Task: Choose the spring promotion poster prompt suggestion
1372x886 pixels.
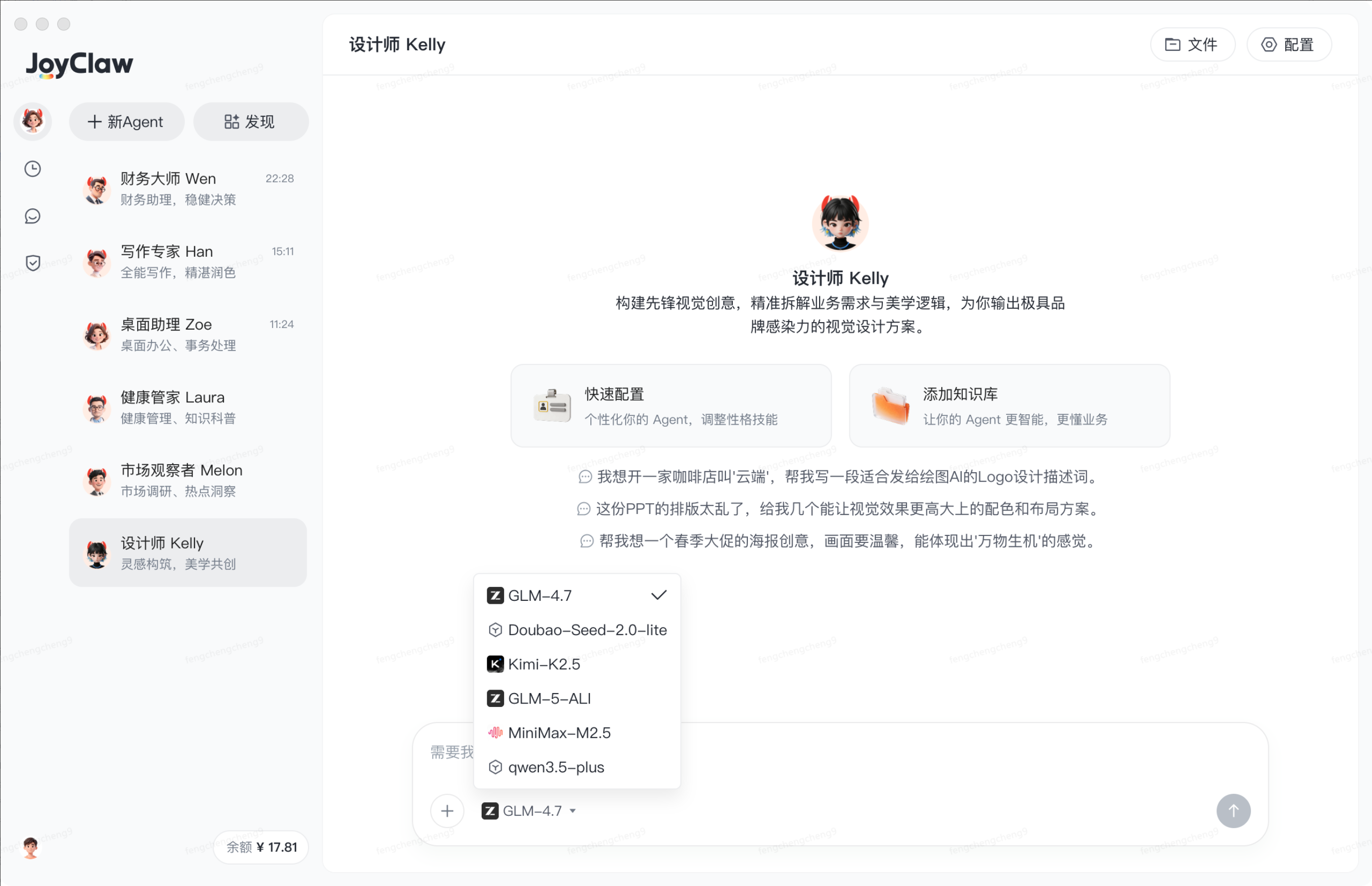Action: click(x=840, y=541)
